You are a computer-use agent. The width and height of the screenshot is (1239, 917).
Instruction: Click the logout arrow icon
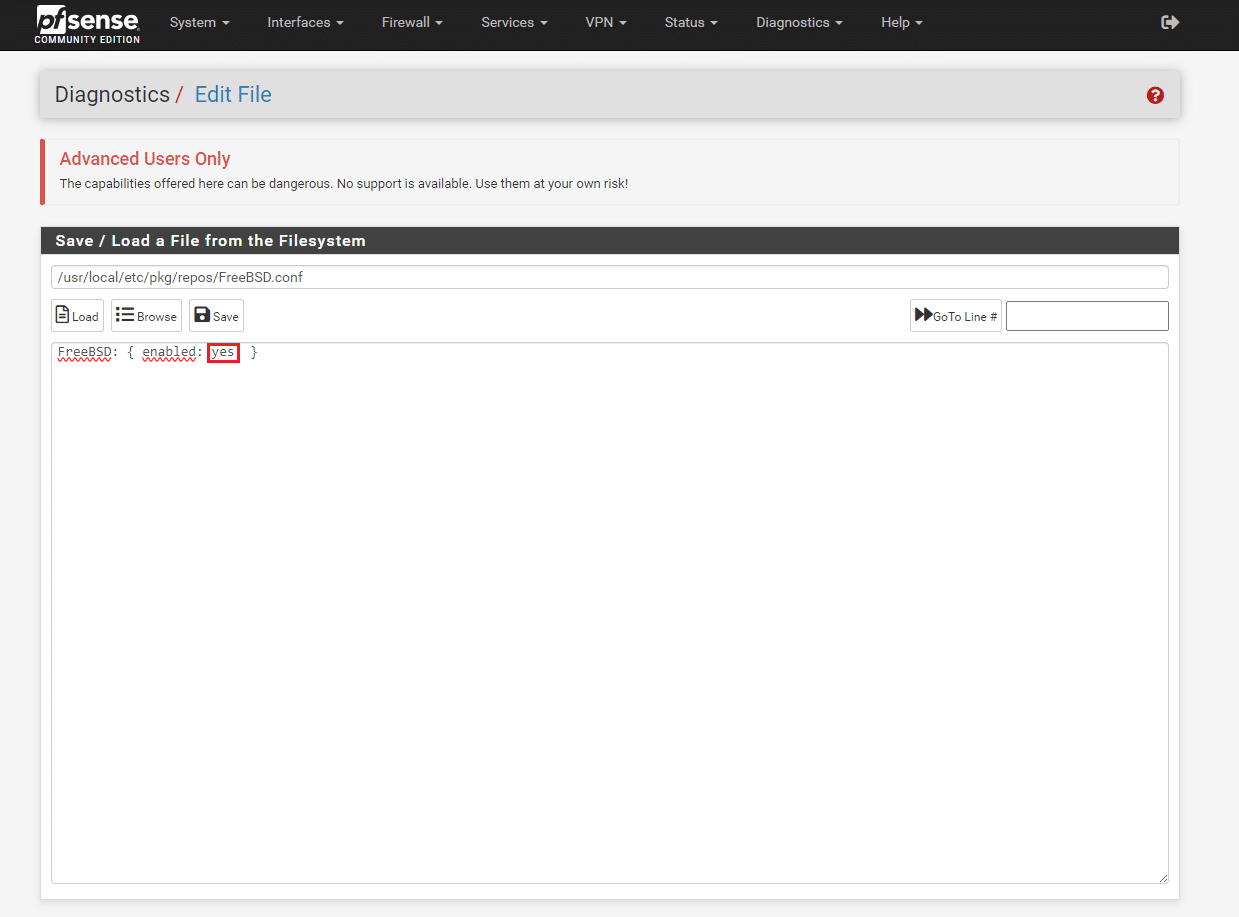click(1170, 22)
